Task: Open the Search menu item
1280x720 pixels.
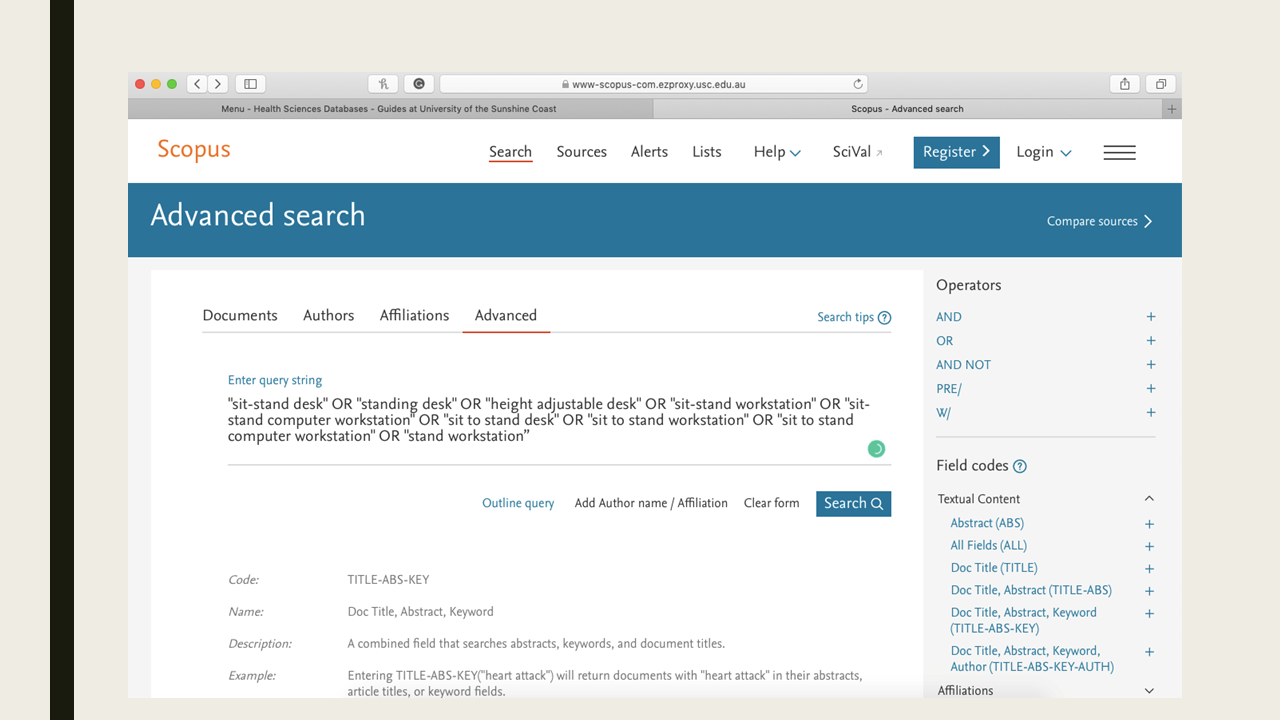Action: [x=510, y=152]
